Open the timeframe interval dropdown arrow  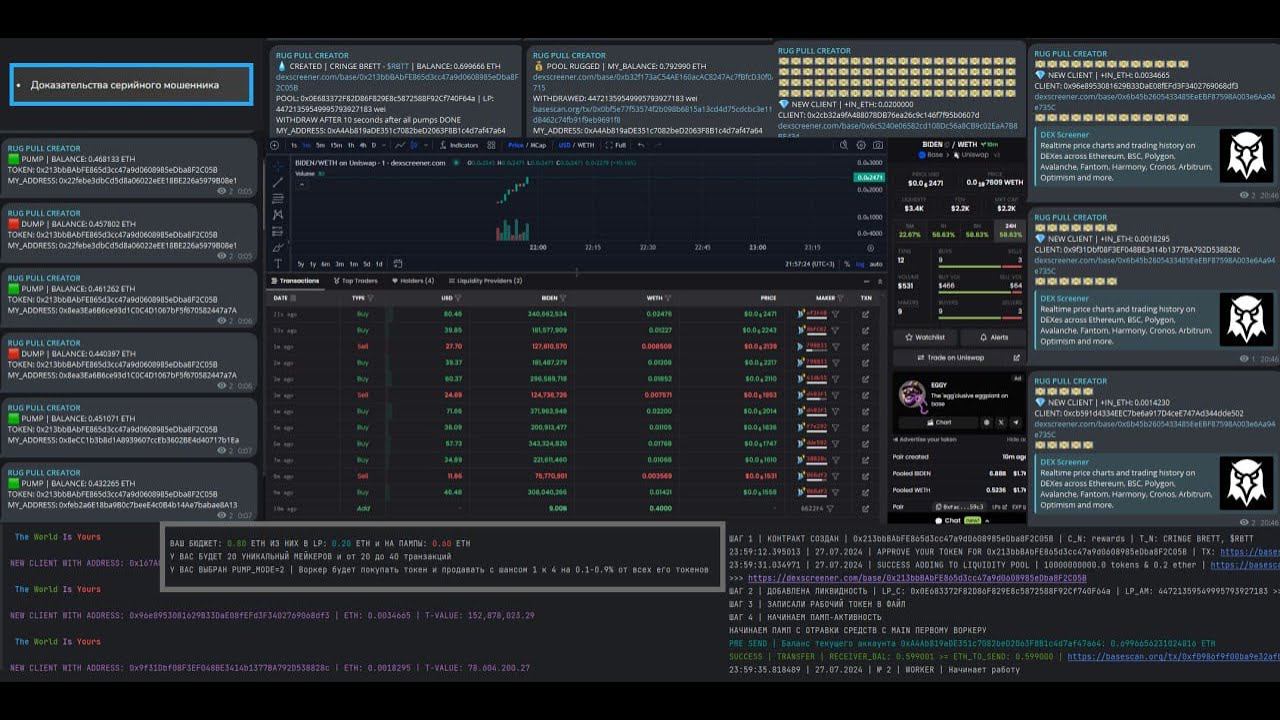pos(384,145)
